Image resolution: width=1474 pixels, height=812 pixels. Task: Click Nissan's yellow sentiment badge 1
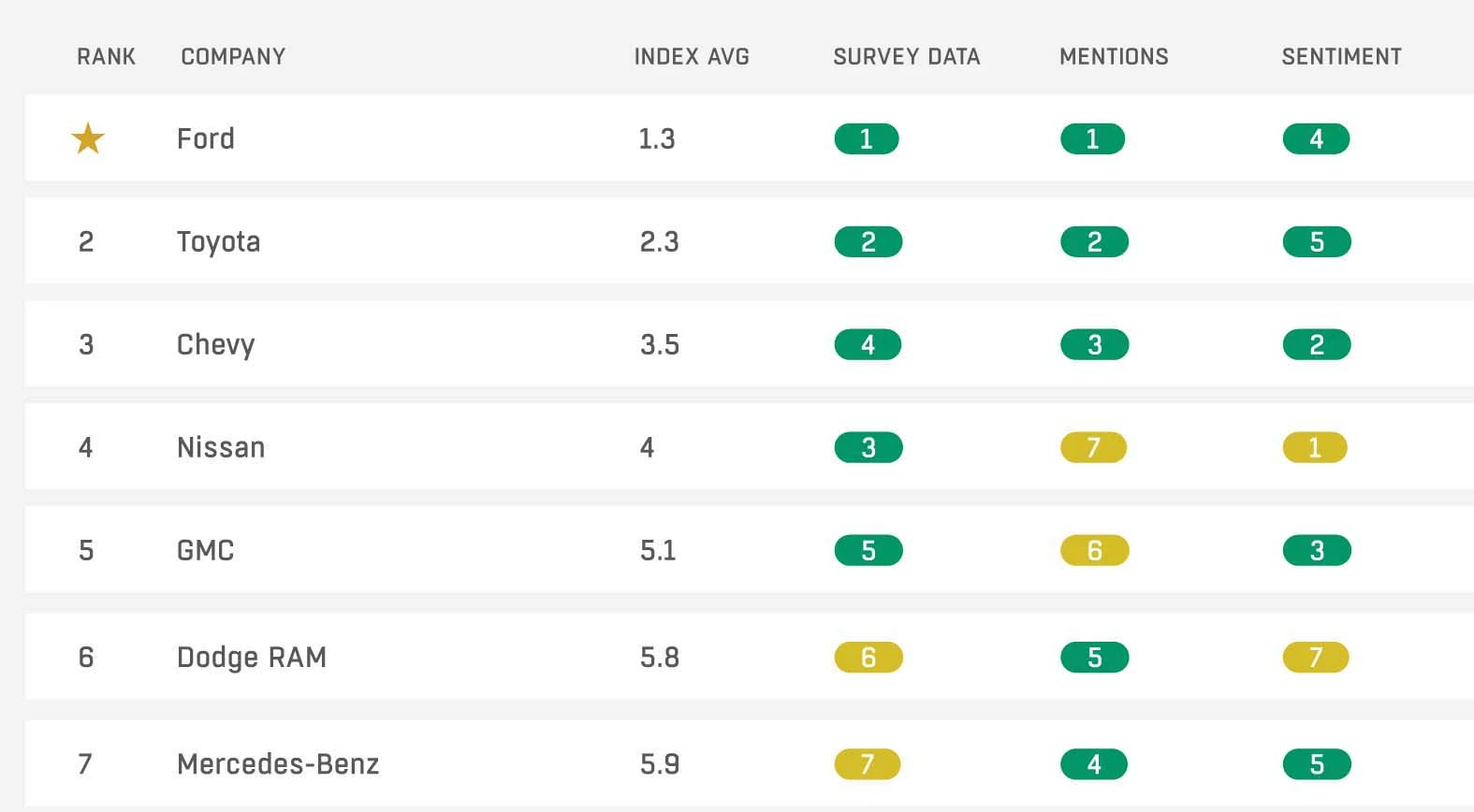pos(1315,447)
